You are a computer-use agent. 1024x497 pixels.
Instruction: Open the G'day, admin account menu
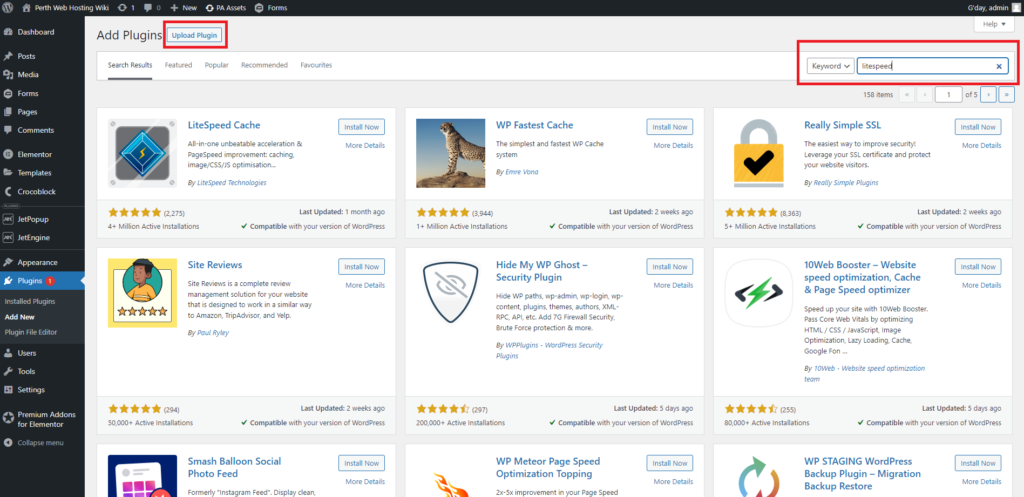click(x=991, y=8)
